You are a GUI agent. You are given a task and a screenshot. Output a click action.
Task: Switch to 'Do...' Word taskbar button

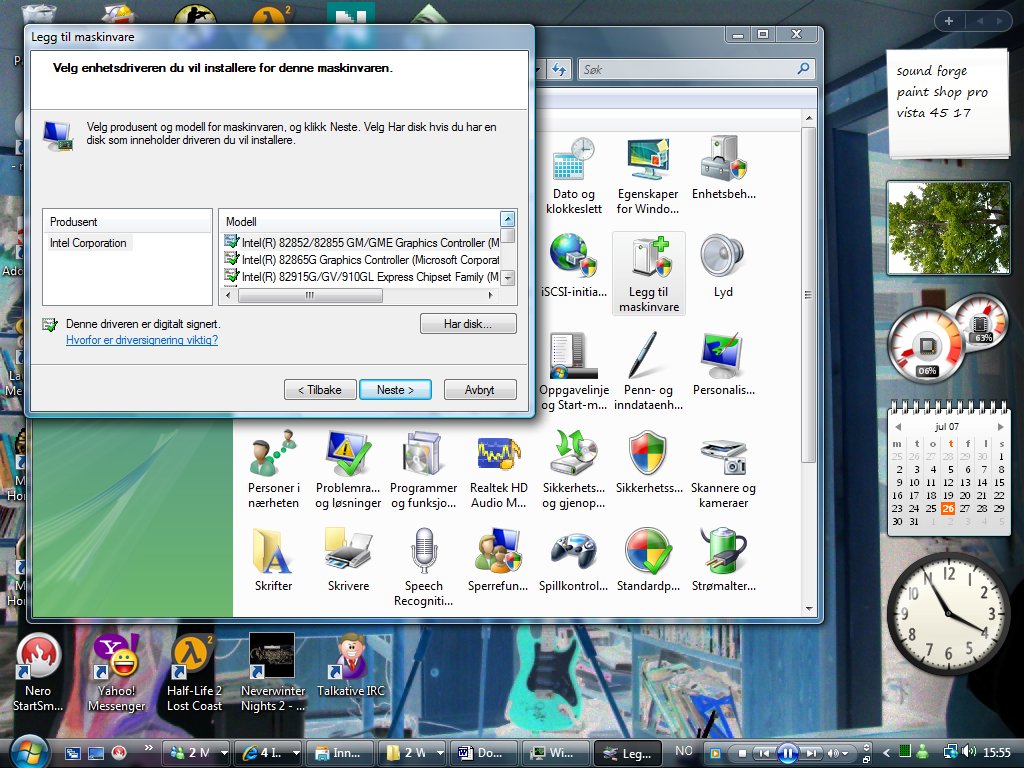tap(485, 753)
